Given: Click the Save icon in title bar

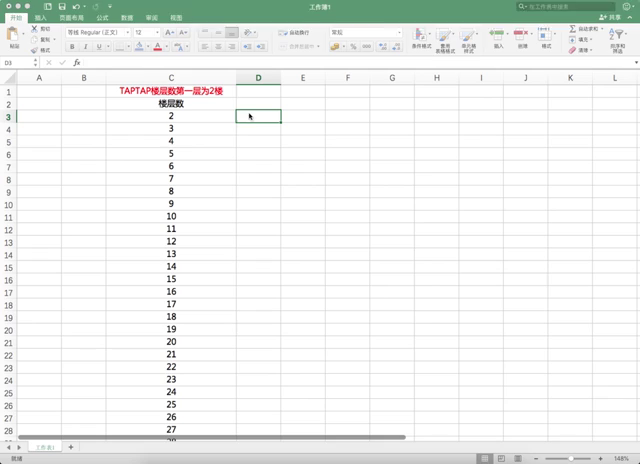Looking at the screenshot, I should [x=62, y=6].
